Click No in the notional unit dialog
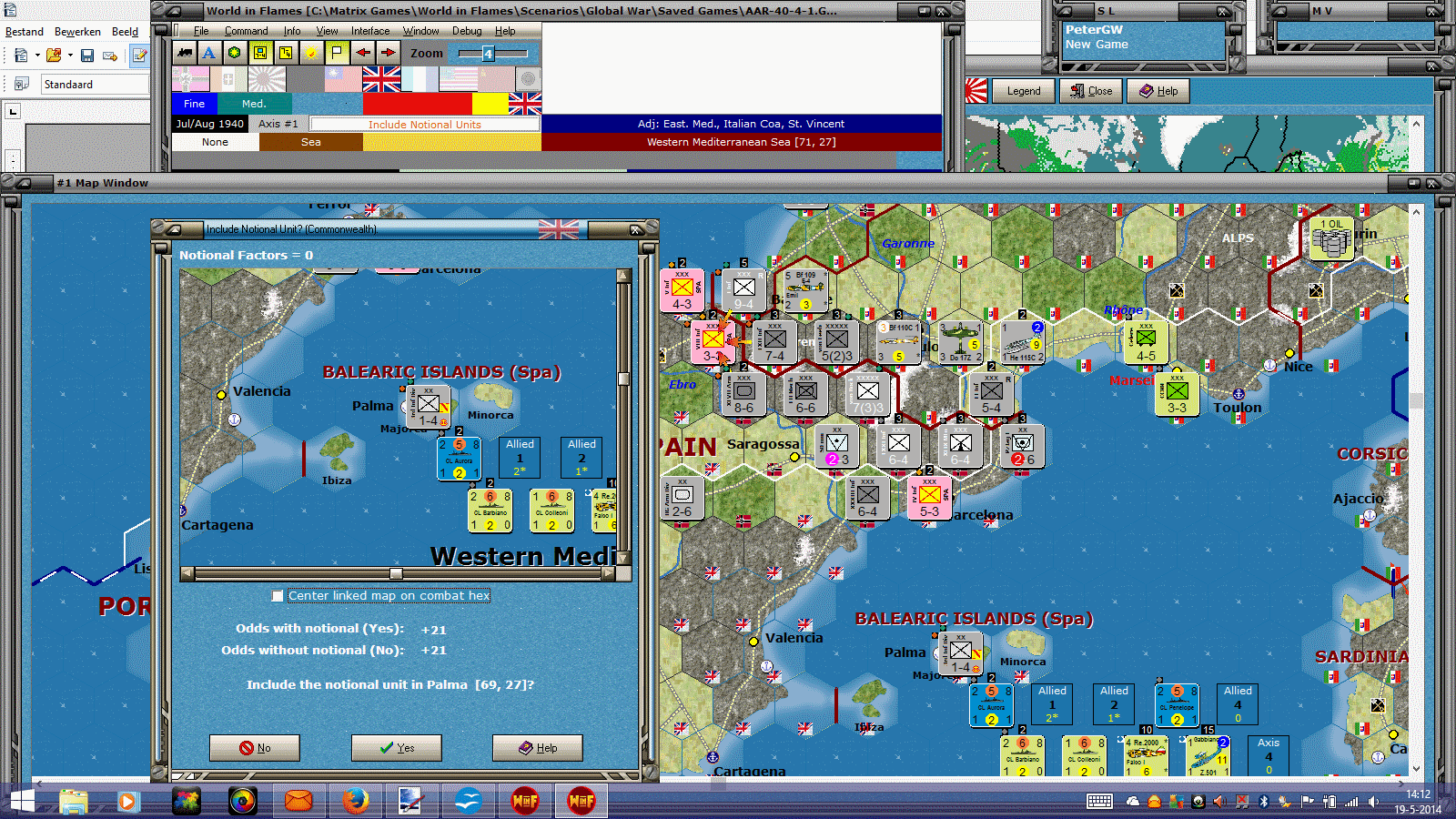Screen dimensions: 1456x819 255,748
